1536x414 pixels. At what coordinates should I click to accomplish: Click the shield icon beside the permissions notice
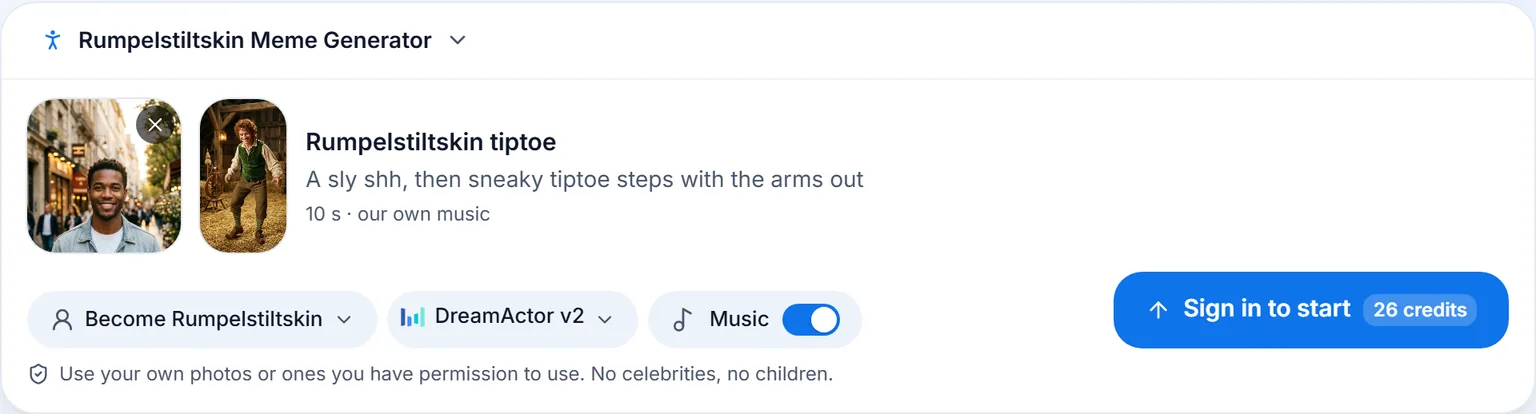tap(39, 375)
